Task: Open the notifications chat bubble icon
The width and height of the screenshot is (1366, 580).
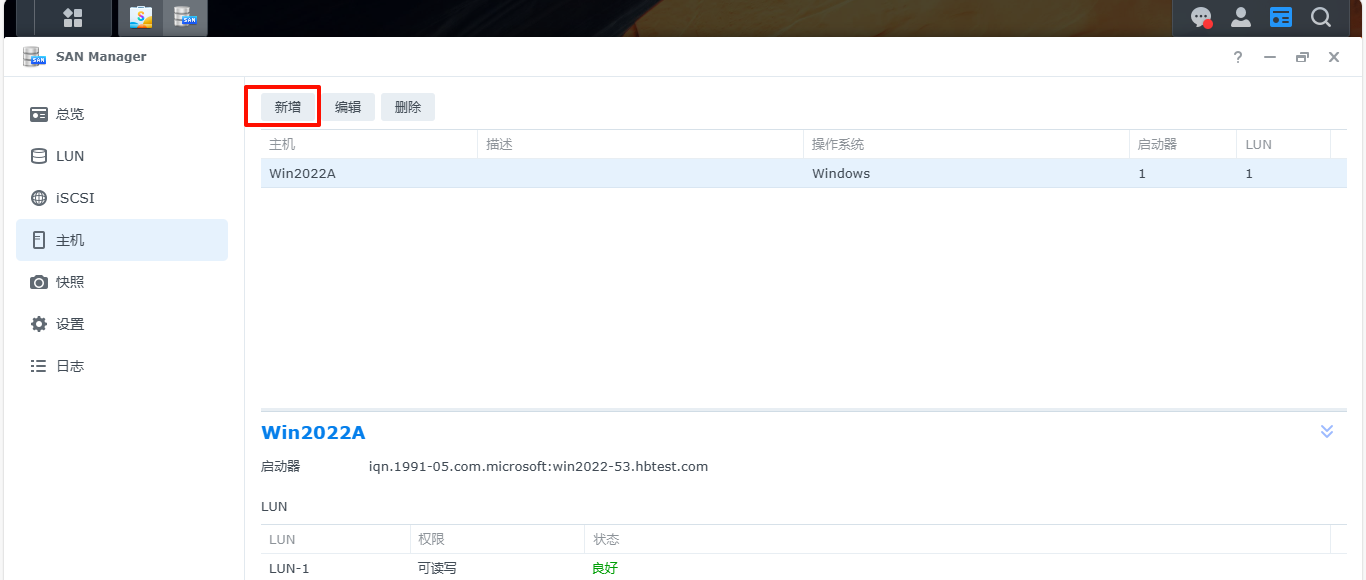Action: [x=1201, y=18]
